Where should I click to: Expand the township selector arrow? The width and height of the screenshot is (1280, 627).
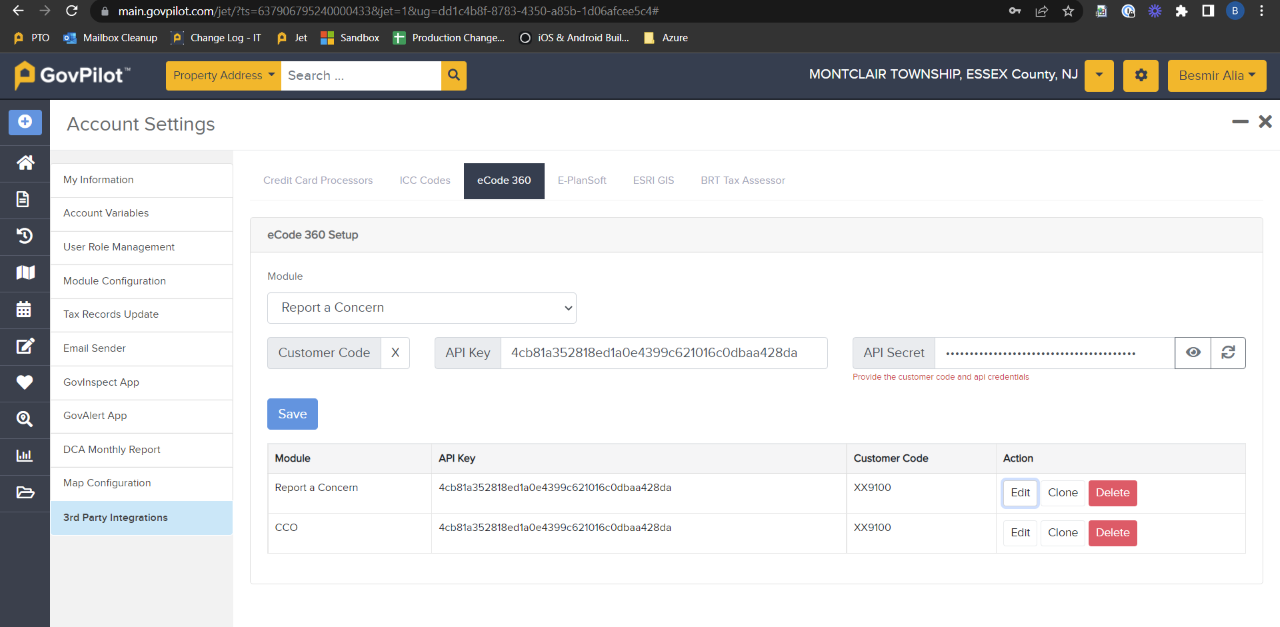1099,76
